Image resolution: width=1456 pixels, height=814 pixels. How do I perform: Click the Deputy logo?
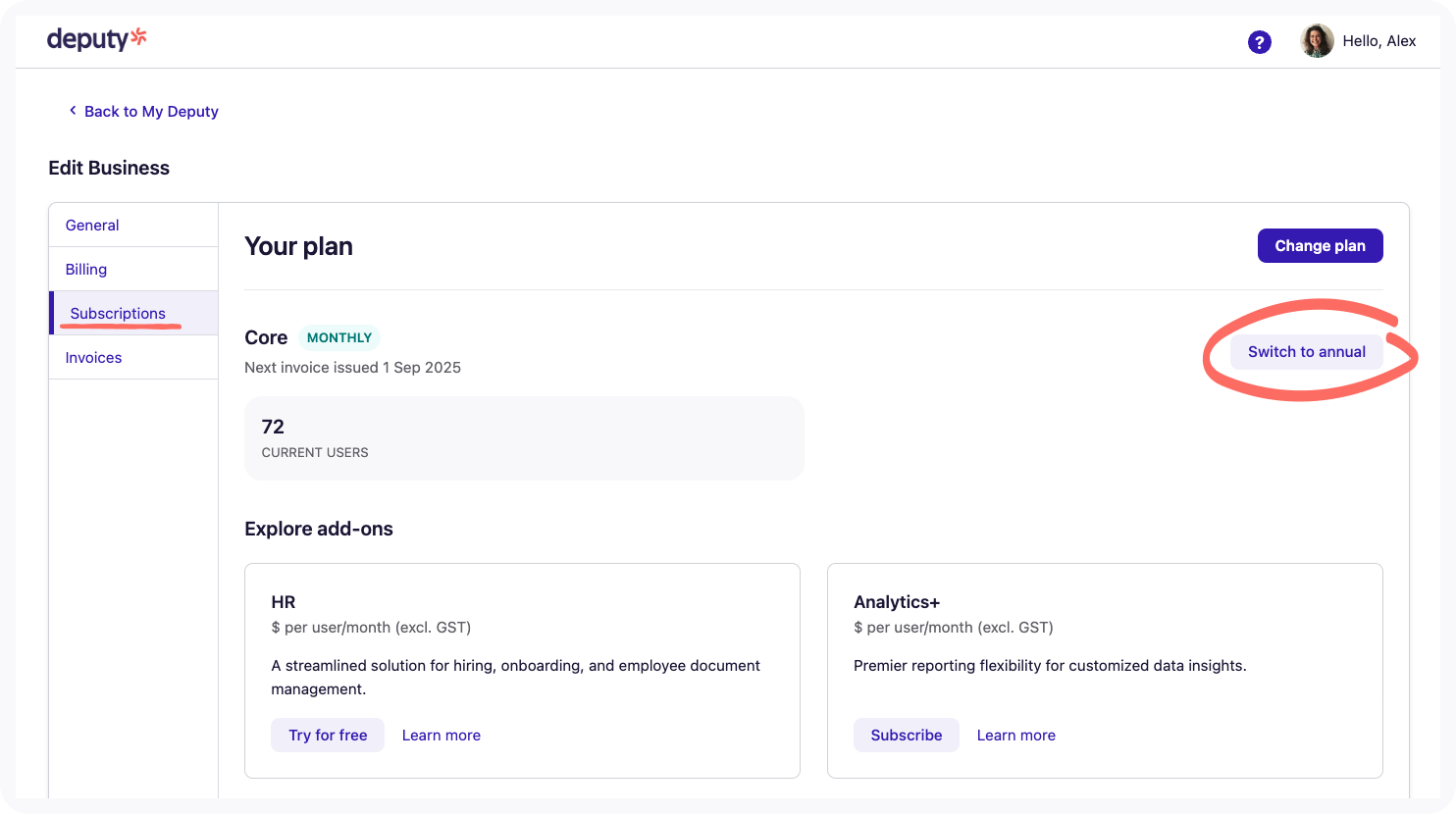[x=97, y=40]
